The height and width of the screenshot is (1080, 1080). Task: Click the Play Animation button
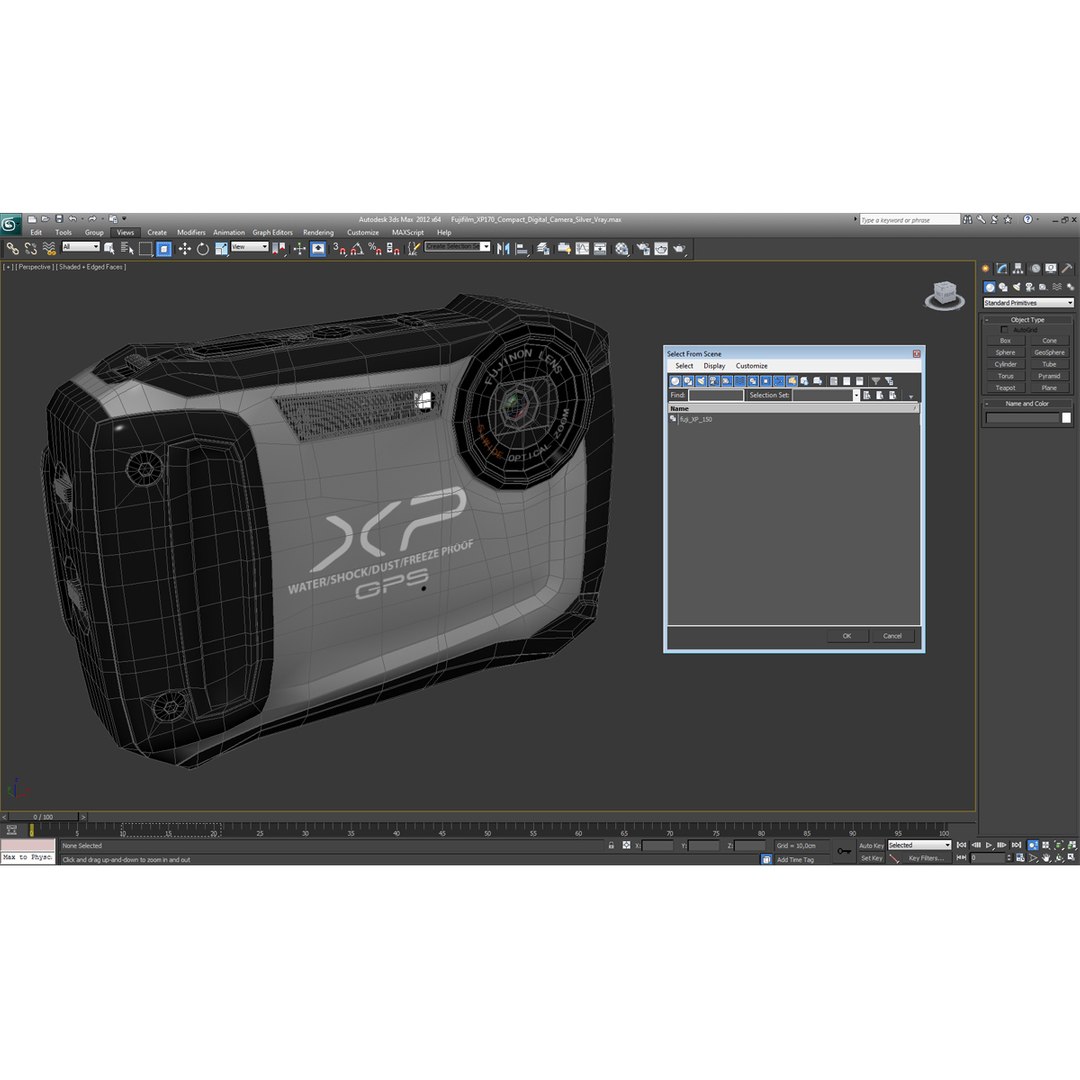[x=988, y=845]
